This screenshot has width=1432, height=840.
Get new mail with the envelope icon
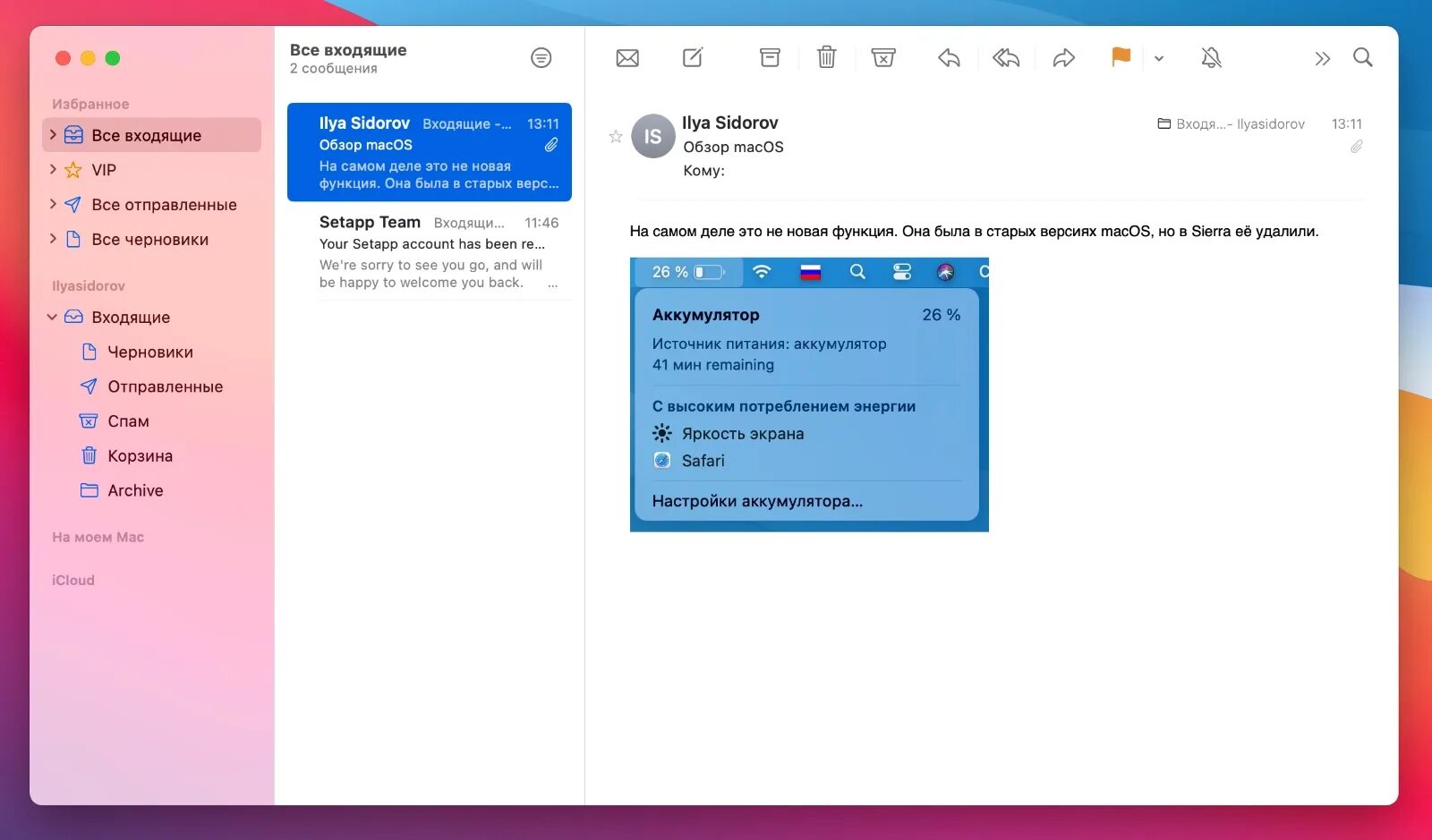click(627, 58)
